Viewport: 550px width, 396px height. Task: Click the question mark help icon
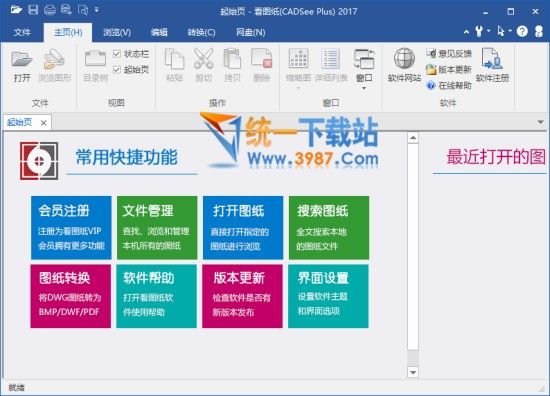[x=522, y=32]
